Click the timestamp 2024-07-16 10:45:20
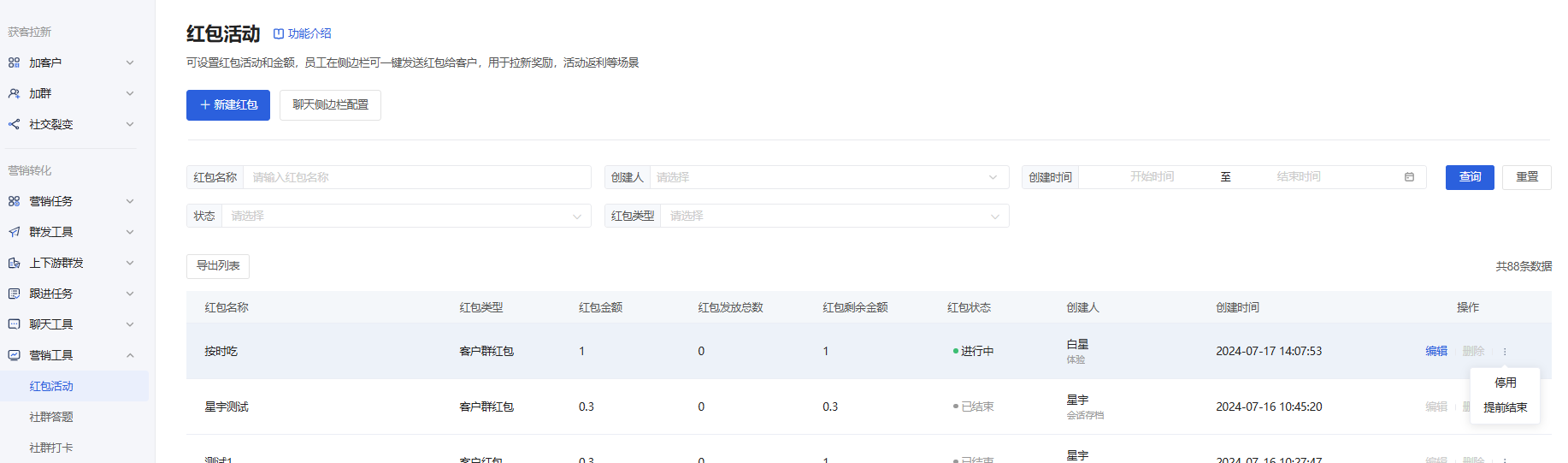 (1269, 407)
